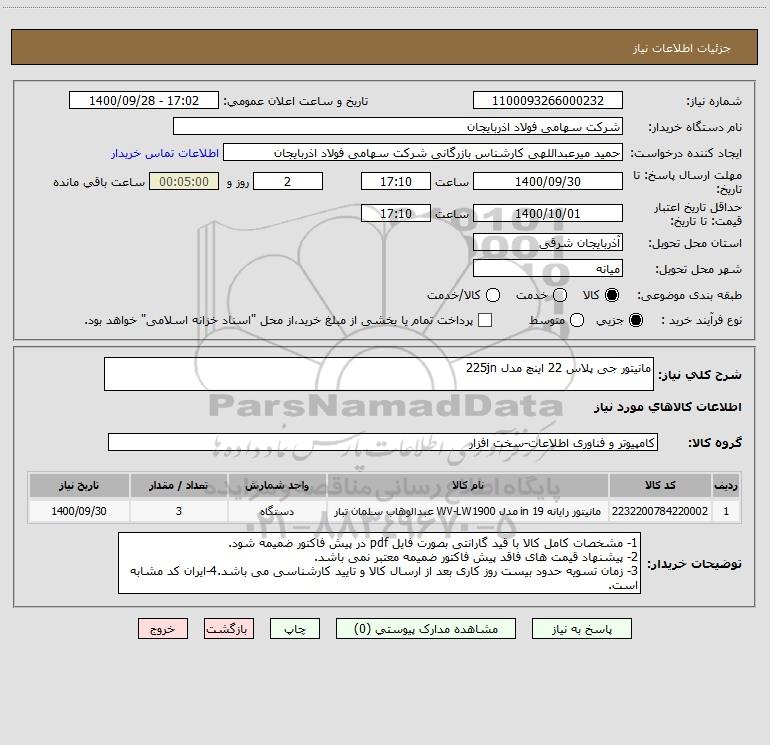Select the جزیی purchase type radio
Image resolution: width=770 pixels, height=745 pixels.
[635, 320]
